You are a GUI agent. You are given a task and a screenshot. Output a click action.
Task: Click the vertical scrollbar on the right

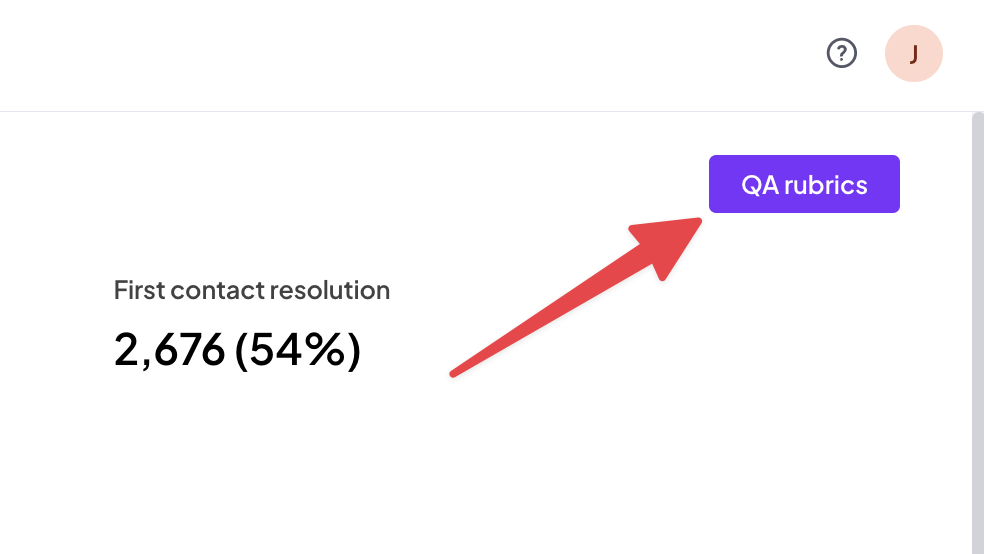coord(978,333)
